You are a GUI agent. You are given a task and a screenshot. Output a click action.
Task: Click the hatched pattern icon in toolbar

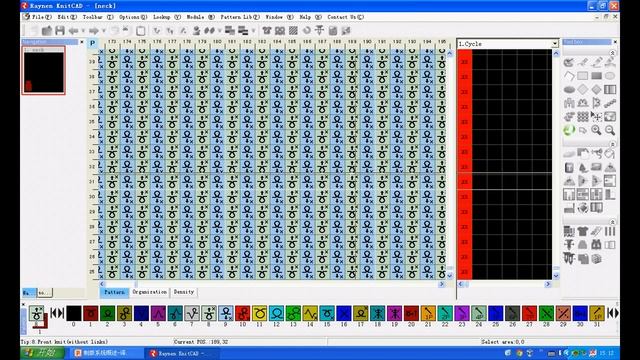coord(293,31)
